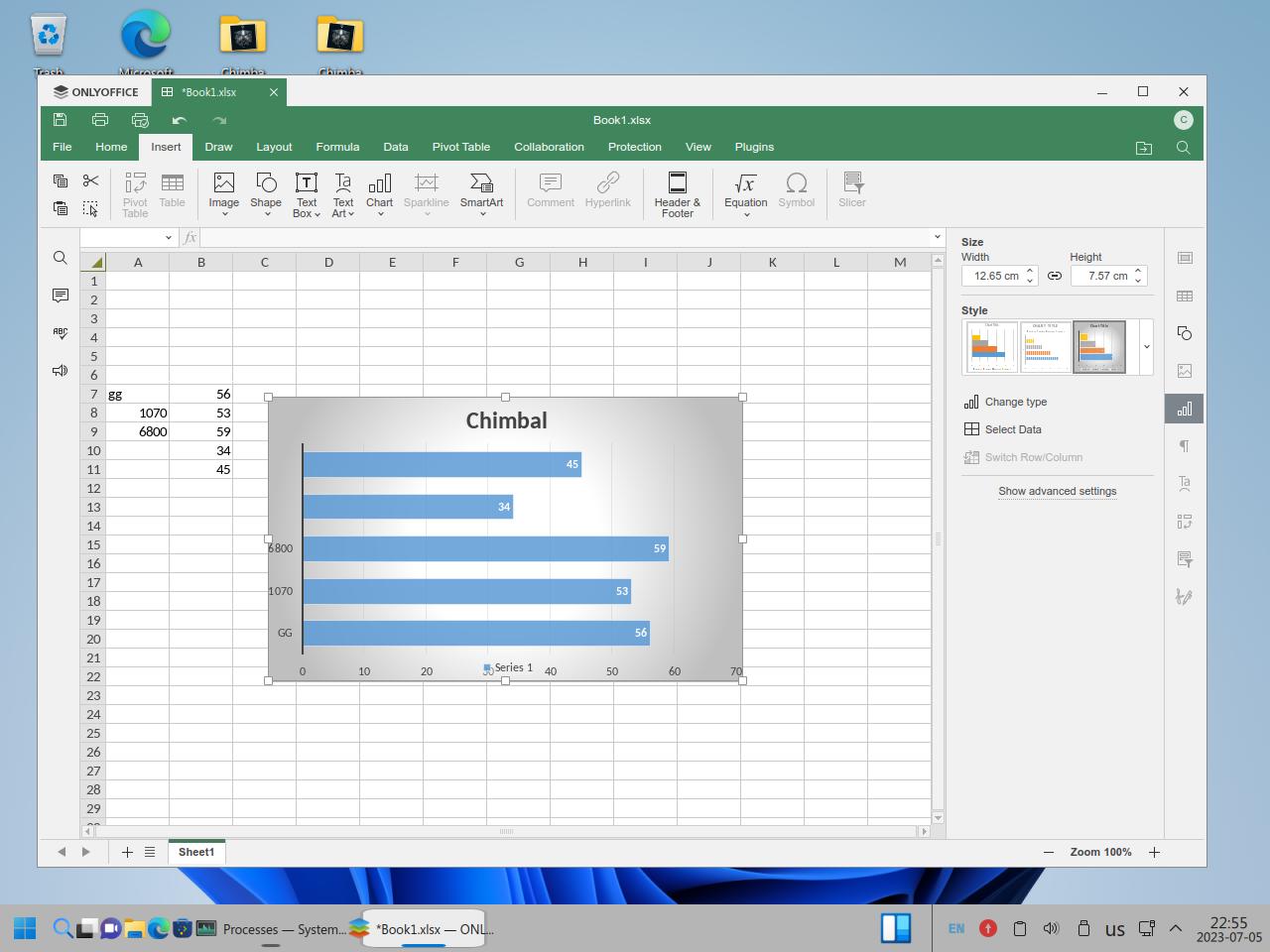Image resolution: width=1270 pixels, height=952 pixels.
Task: Cut the selection with the scissors icon
Action: 90,180
